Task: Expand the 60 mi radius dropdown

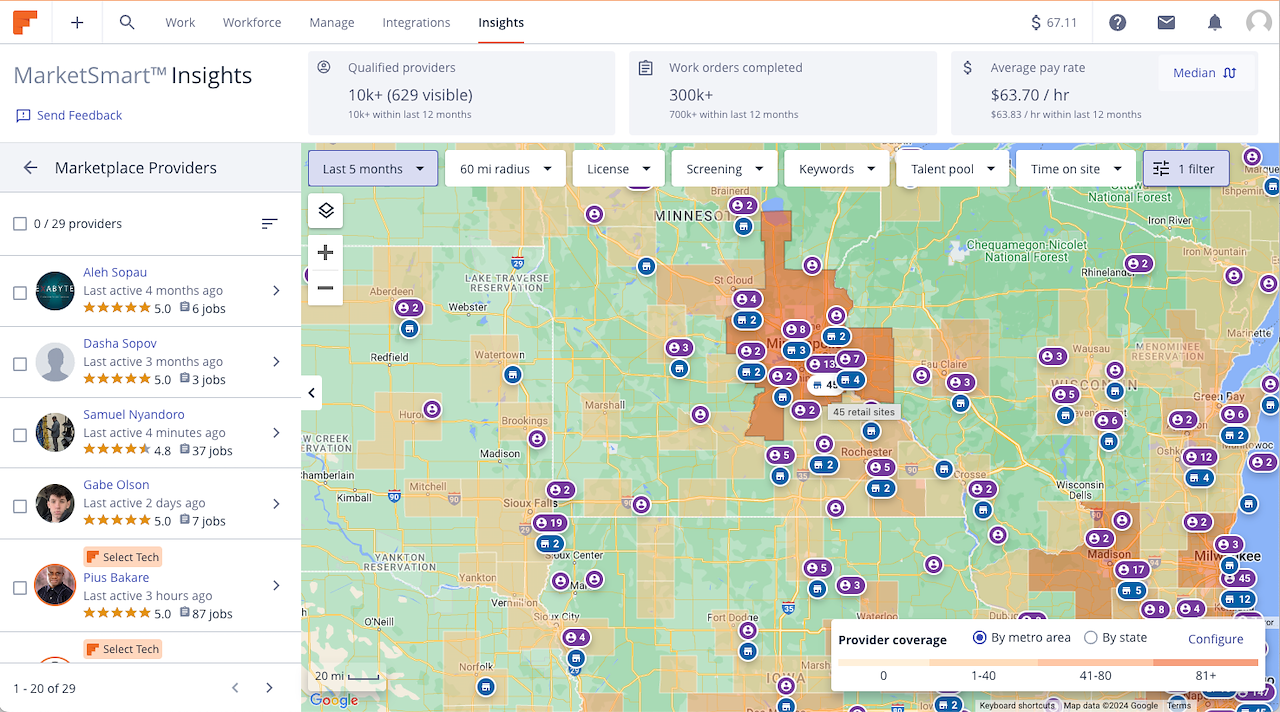Action: pos(505,169)
